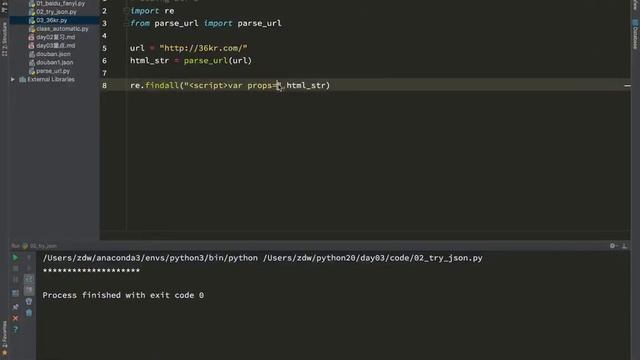
Task: Click the python file path in console output
Action: (x=373, y=258)
